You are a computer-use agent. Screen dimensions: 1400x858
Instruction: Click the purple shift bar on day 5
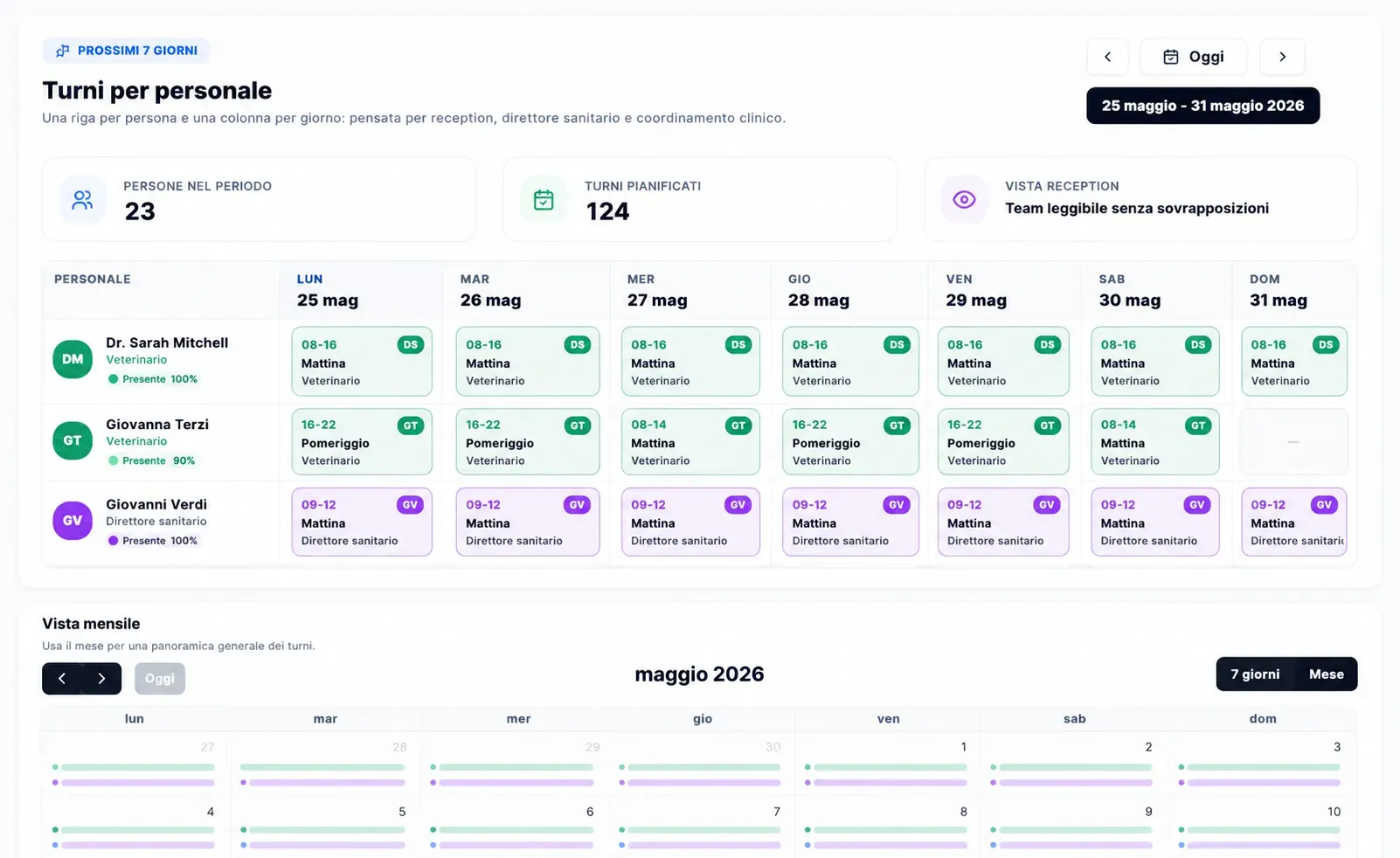point(327,845)
